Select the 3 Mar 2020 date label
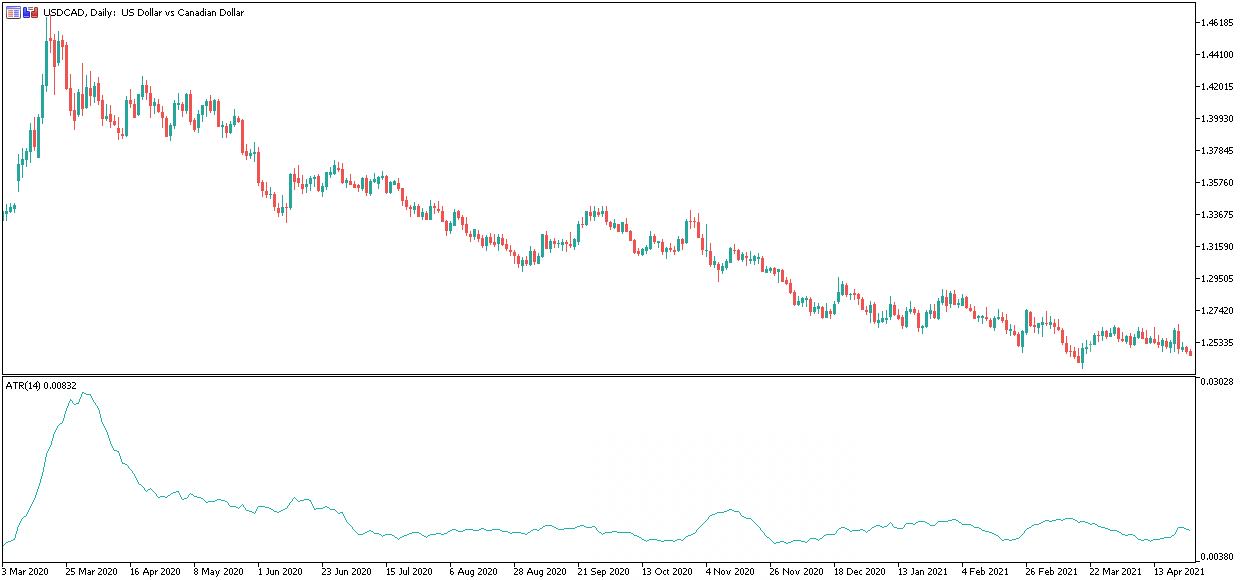 (x=26, y=572)
